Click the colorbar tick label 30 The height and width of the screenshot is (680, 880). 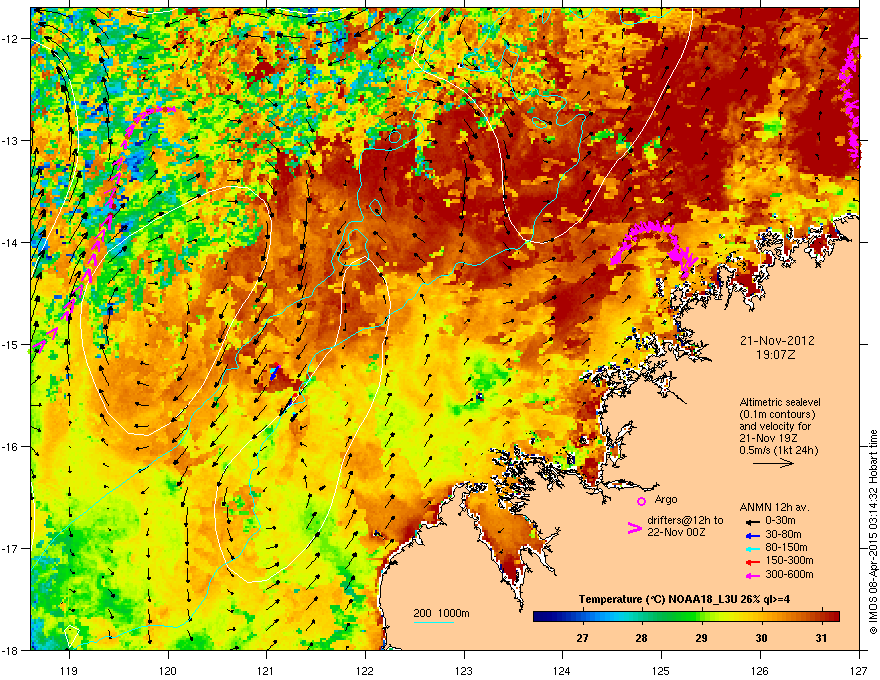coord(761,638)
